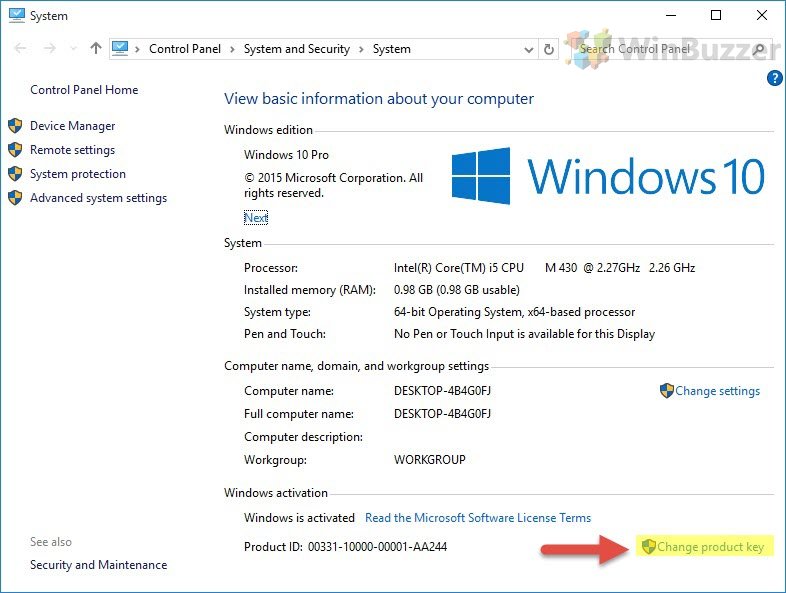Click Change product key link
The width and height of the screenshot is (786, 593).
(x=710, y=547)
